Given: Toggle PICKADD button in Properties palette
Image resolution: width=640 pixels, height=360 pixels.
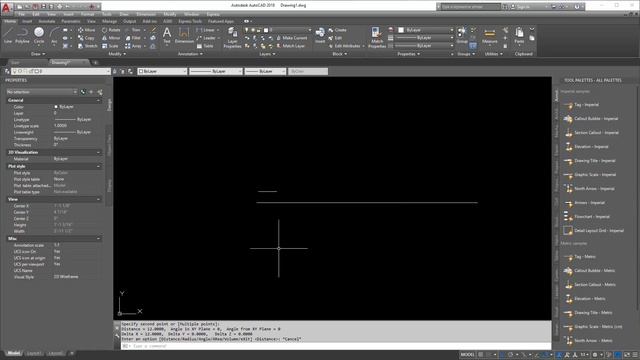Looking at the screenshot, I should [83, 92].
